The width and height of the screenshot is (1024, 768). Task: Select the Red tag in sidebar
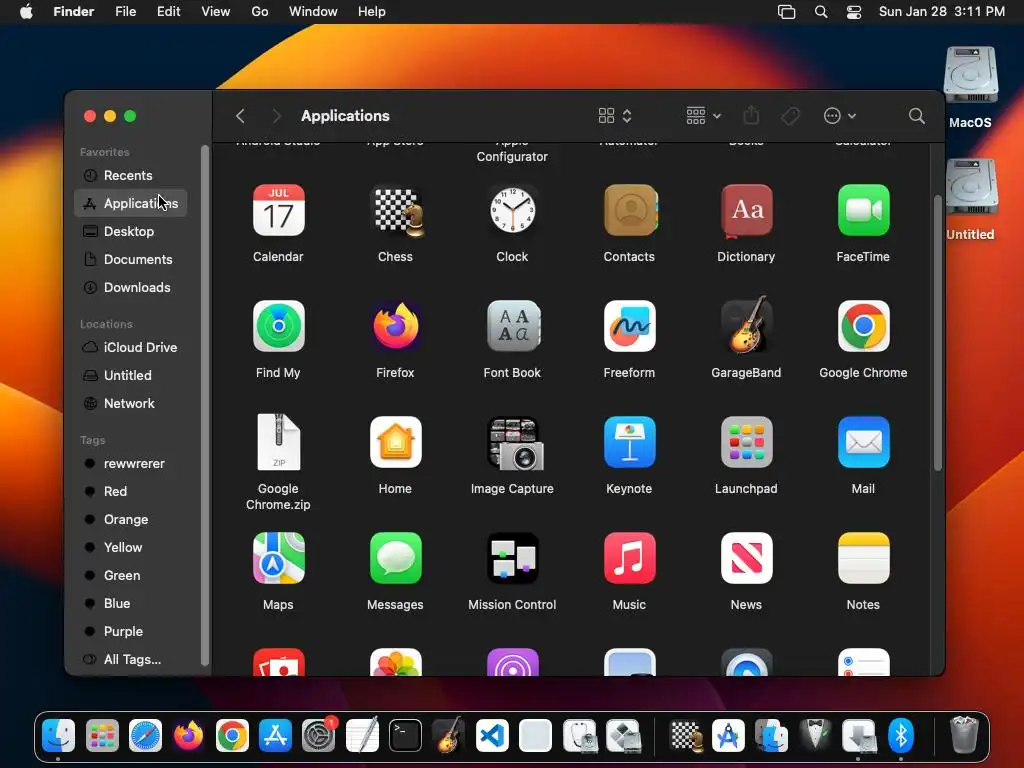131,492
